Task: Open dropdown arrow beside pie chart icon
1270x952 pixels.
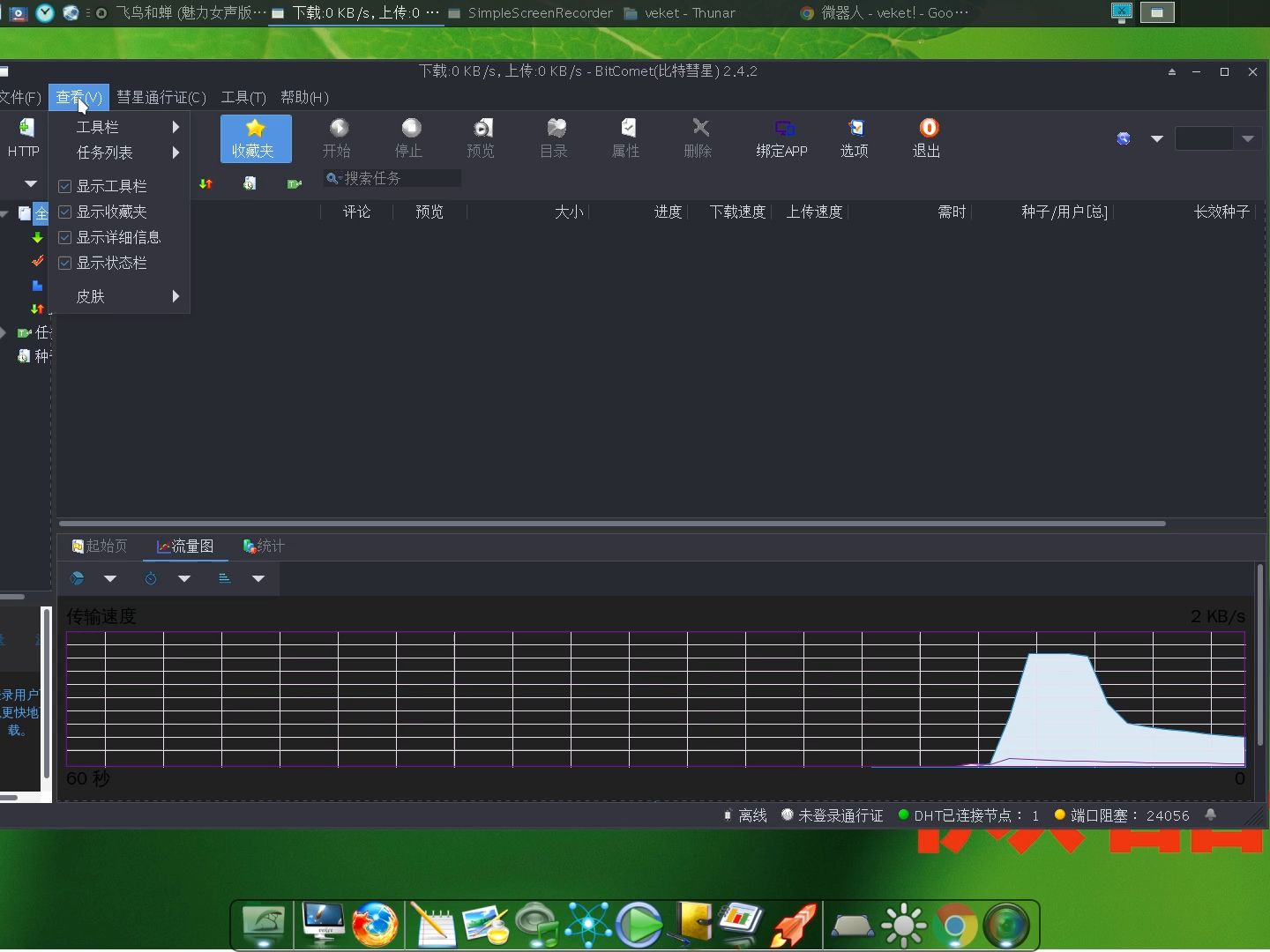Action: (x=110, y=578)
